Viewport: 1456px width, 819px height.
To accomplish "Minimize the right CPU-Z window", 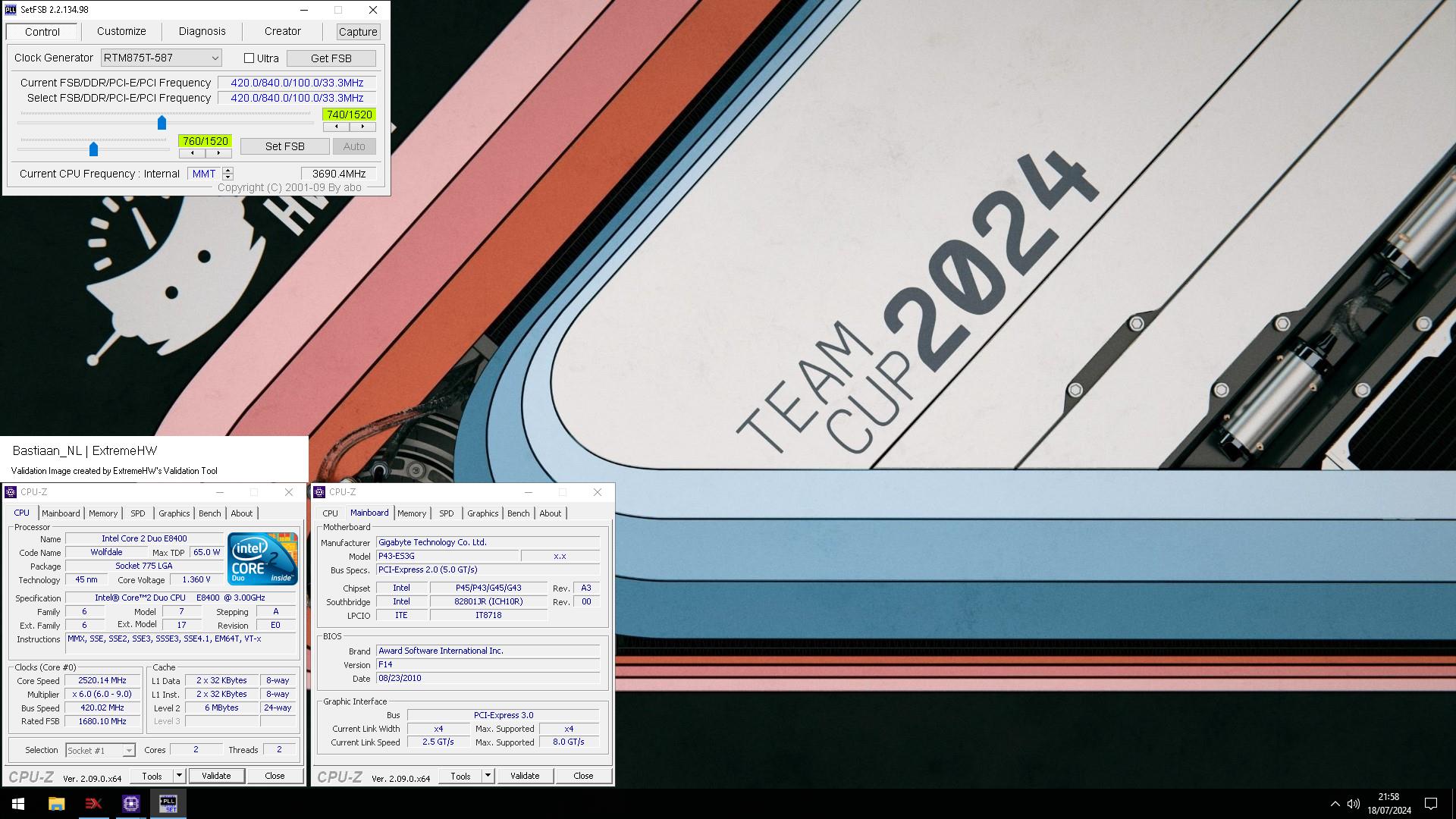I will (x=529, y=492).
